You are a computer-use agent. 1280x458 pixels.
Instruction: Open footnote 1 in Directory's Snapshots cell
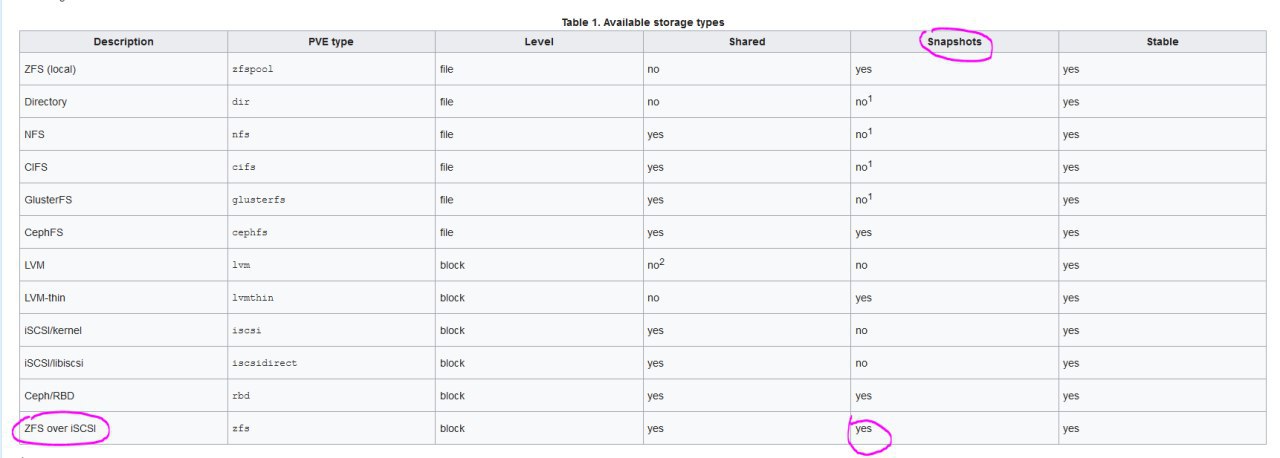(x=872, y=98)
